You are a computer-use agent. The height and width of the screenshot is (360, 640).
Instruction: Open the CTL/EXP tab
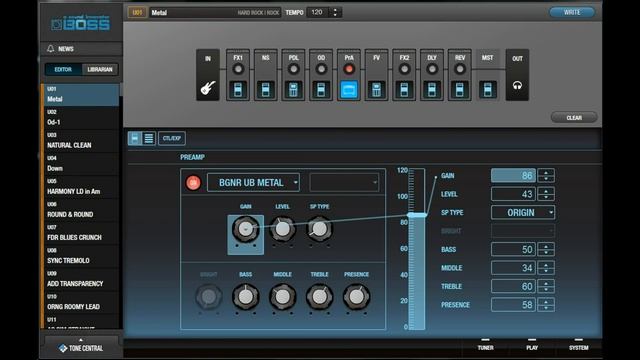click(172, 138)
